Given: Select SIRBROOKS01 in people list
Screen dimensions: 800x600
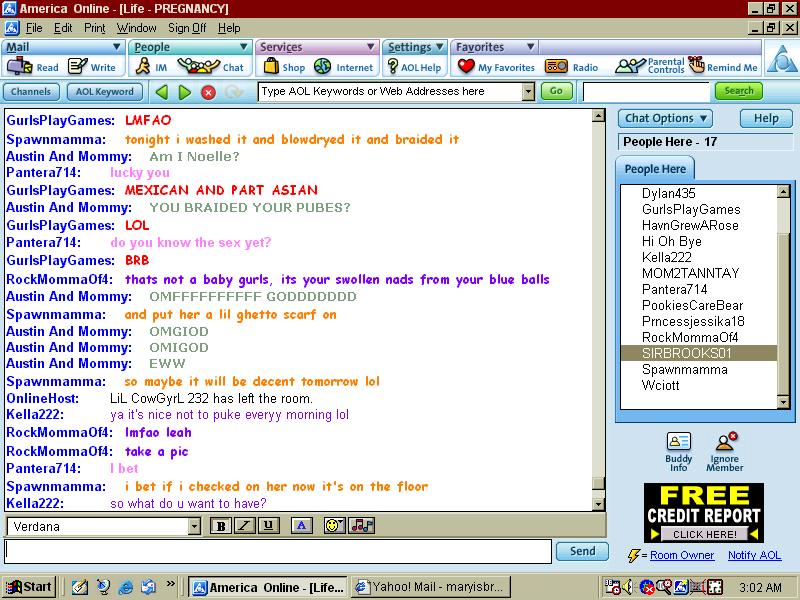Looking at the screenshot, I should pos(698,353).
